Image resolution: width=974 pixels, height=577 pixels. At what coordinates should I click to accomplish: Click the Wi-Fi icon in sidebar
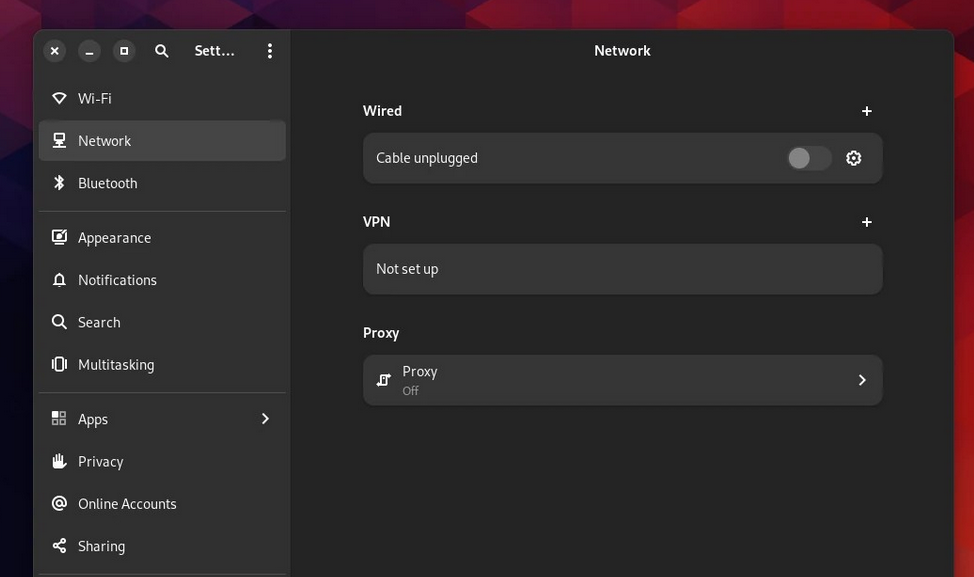pyautogui.click(x=59, y=98)
